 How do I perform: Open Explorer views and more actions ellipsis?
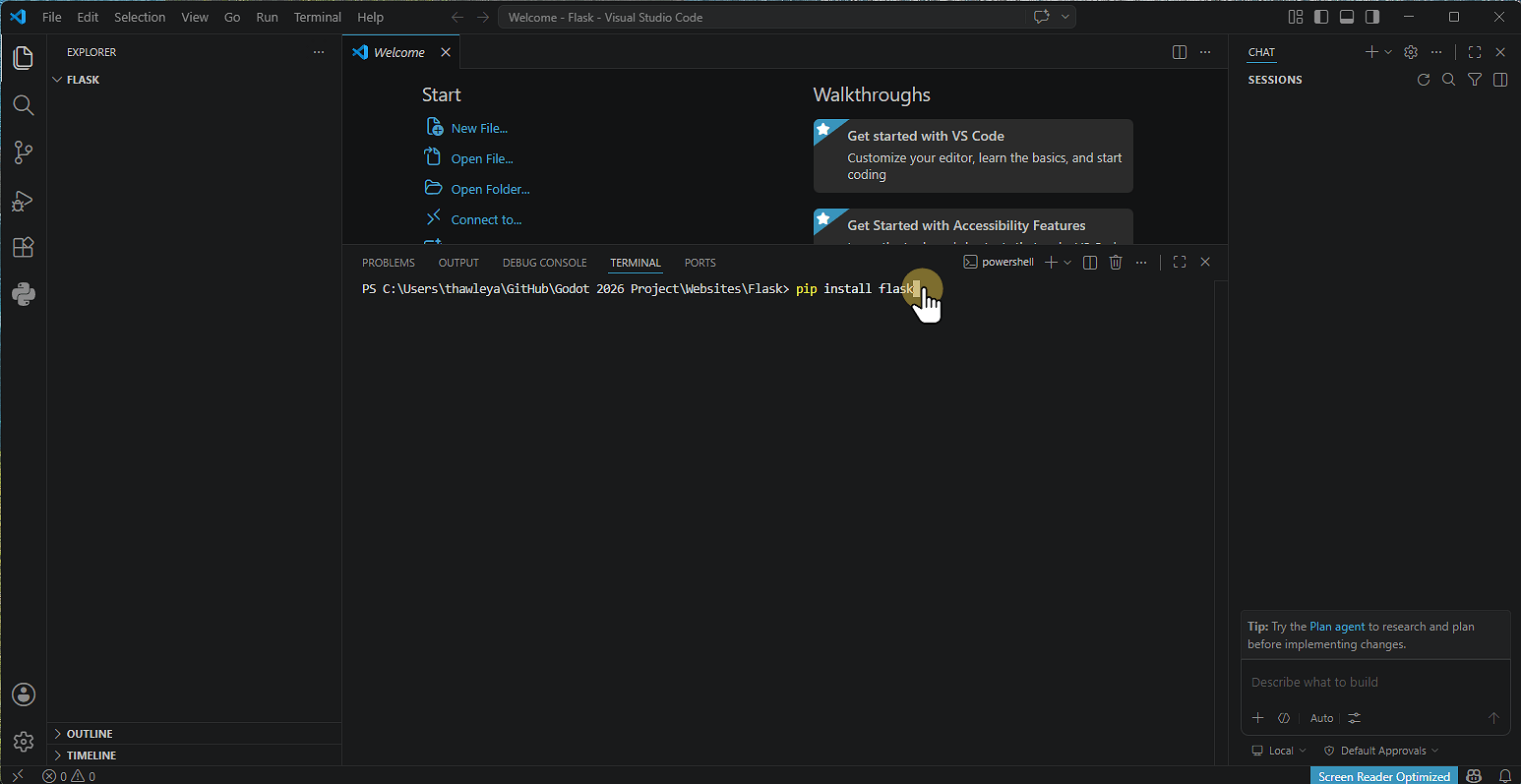(x=318, y=52)
